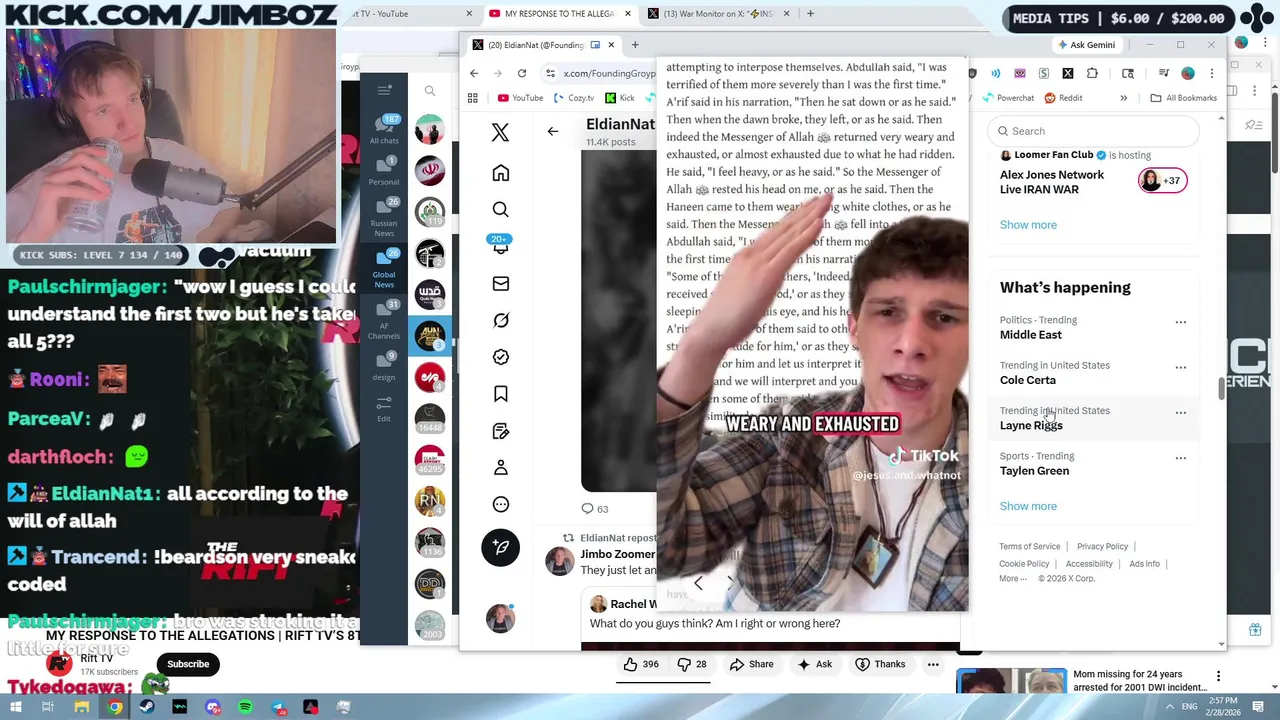Open X notifications bell with 20+ badge
Viewport: 1280px width, 720px height.
[501, 246]
